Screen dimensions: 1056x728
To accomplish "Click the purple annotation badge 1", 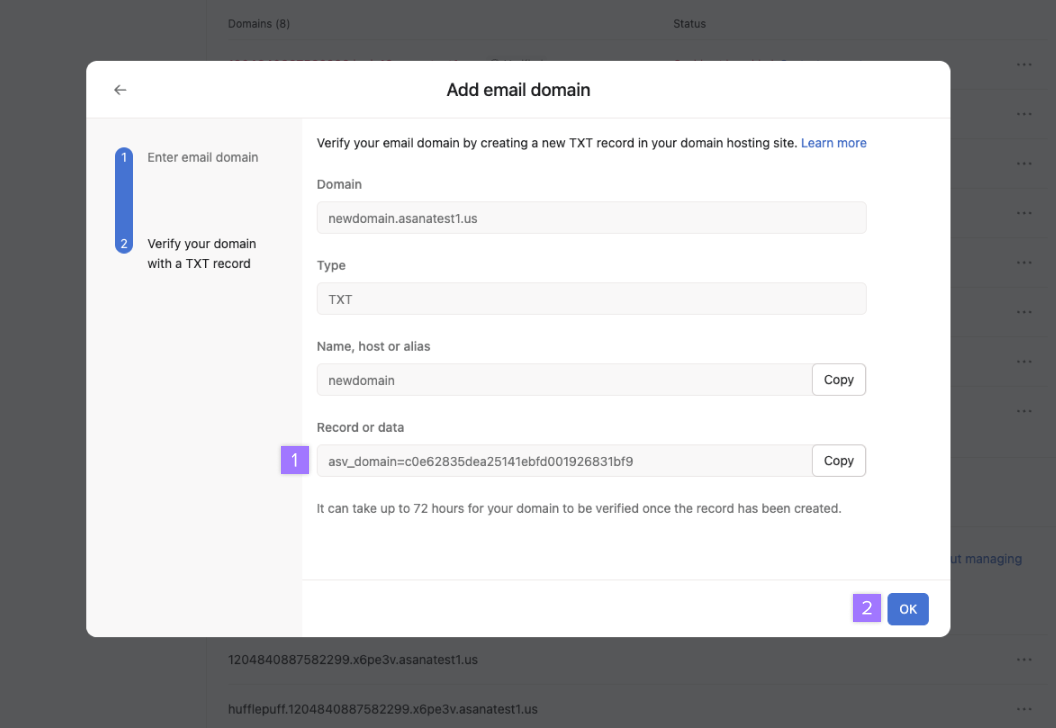I will 295,460.
